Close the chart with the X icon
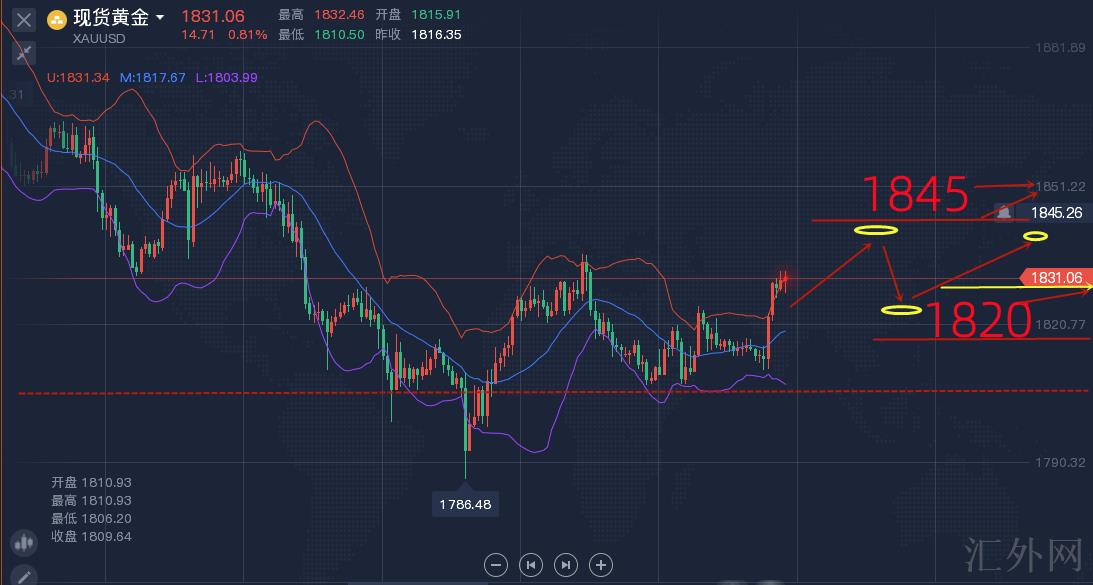1093x585 pixels. 24,19
